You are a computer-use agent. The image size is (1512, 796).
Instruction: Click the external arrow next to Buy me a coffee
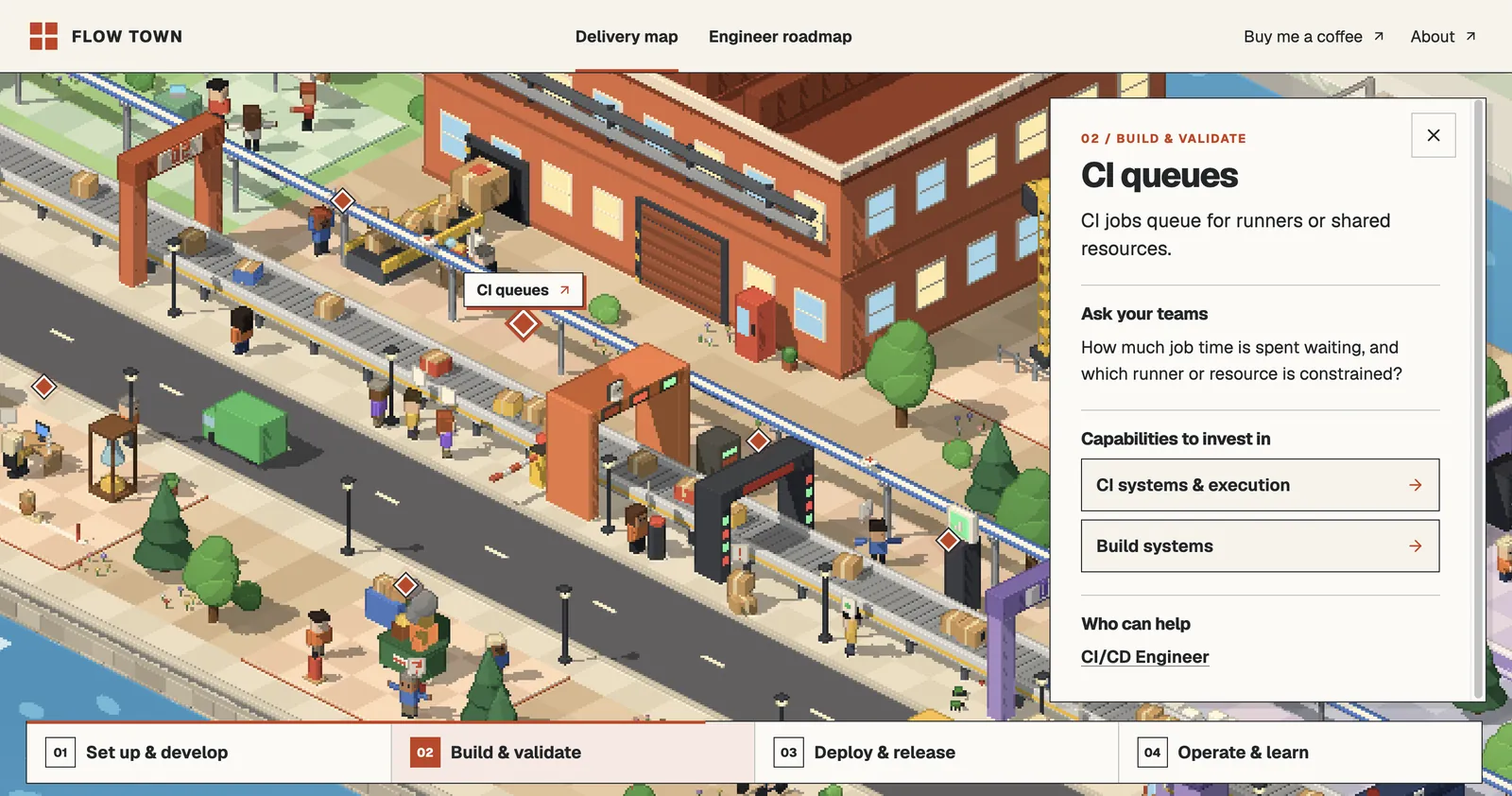(1379, 36)
